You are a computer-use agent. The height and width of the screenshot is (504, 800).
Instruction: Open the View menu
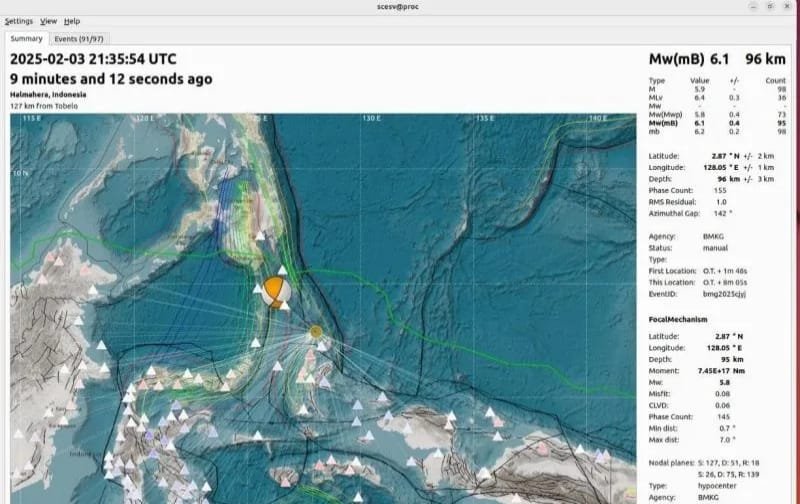click(48, 21)
